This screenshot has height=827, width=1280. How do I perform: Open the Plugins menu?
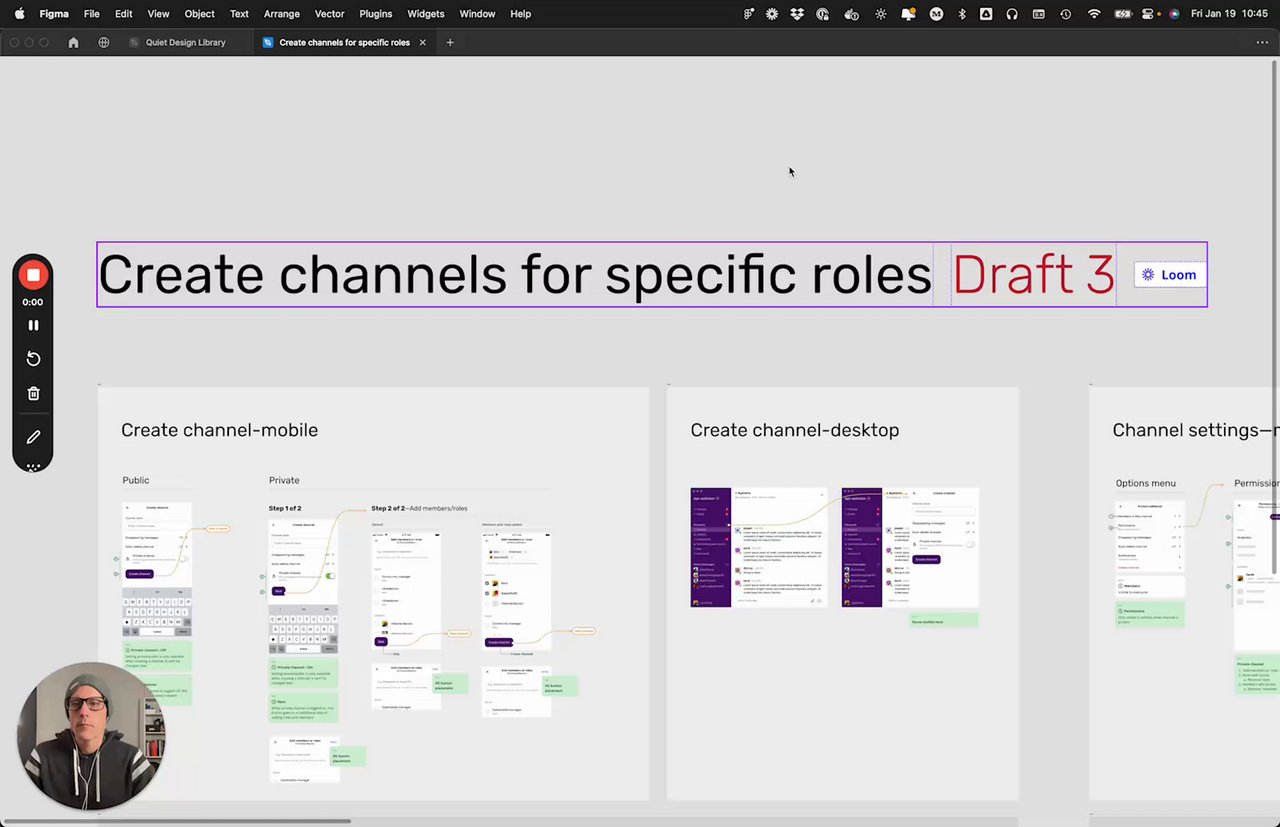[x=375, y=14]
